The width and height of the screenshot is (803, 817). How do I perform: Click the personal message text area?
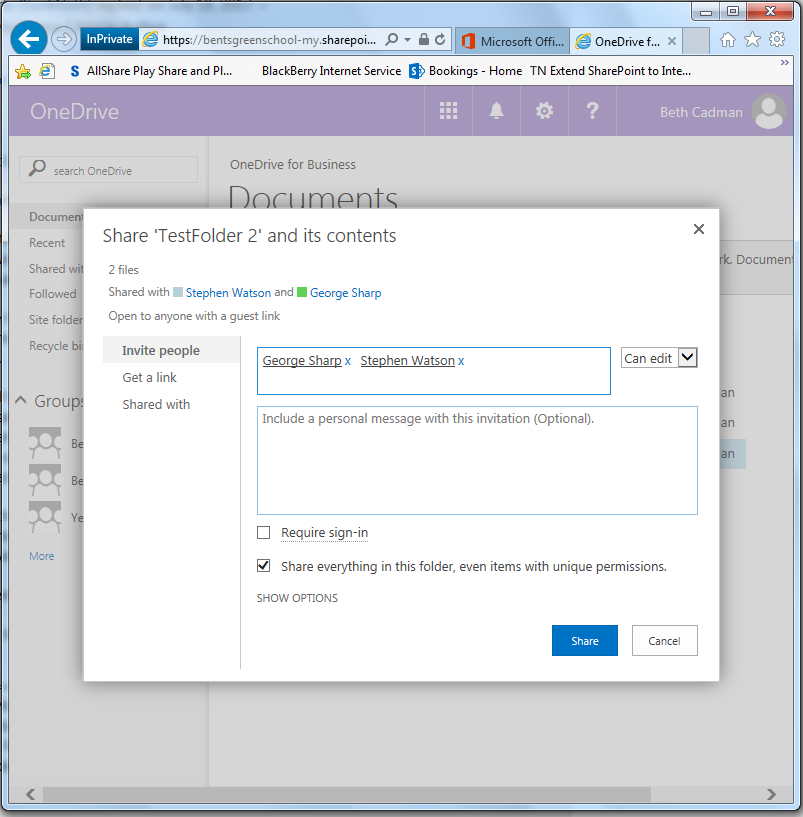(x=477, y=461)
